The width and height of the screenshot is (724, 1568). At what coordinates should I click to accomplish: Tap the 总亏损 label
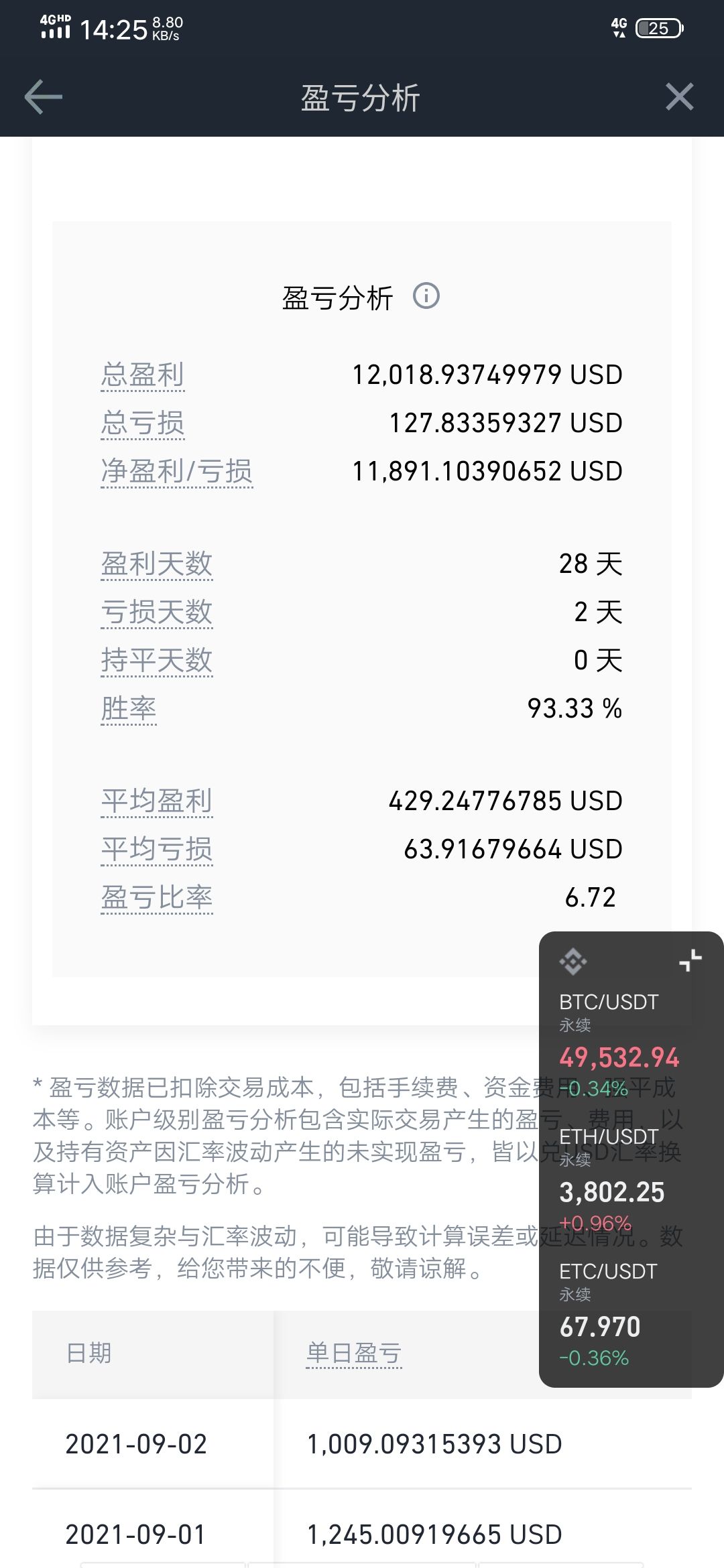(x=142, y=423)
